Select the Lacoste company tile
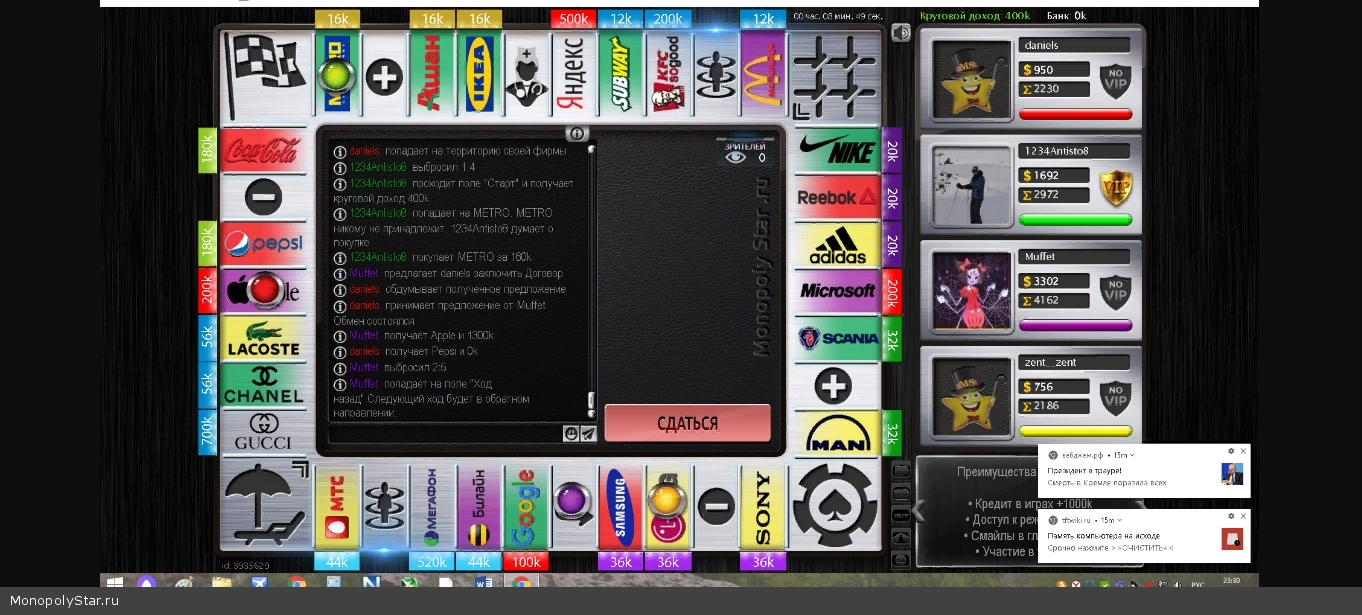This screenshot has width=1362, height=615. coord(263,339)
